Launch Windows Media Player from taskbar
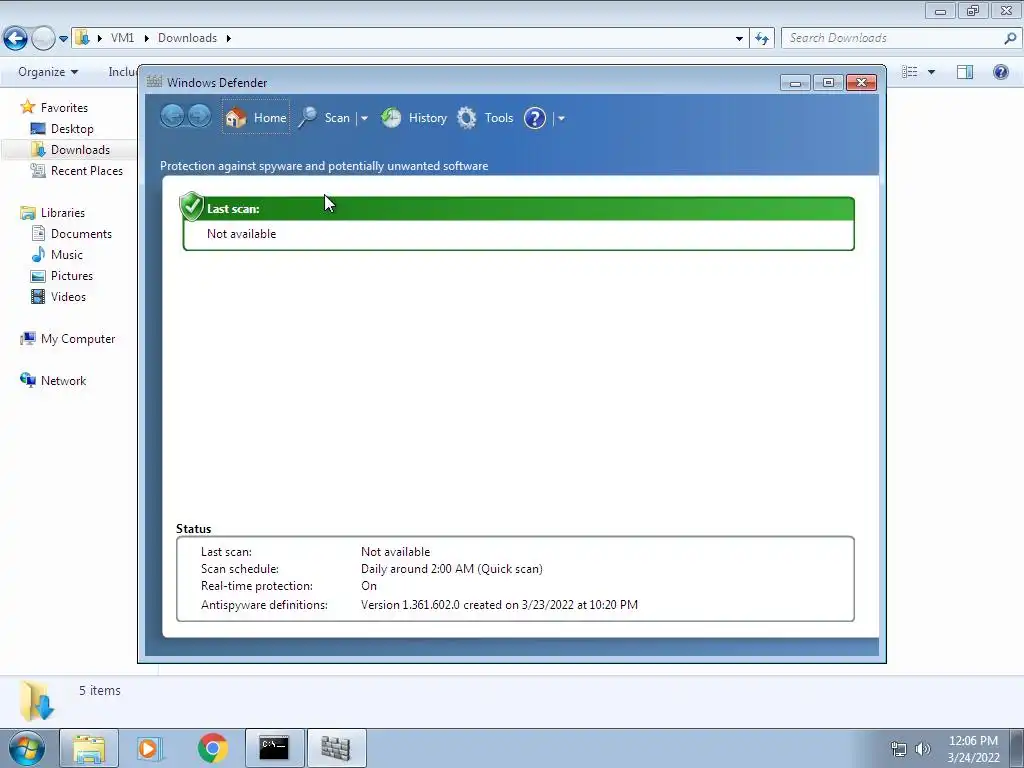Image resolution: width=1024 pixels, height=768 pixels. (151, 748)
